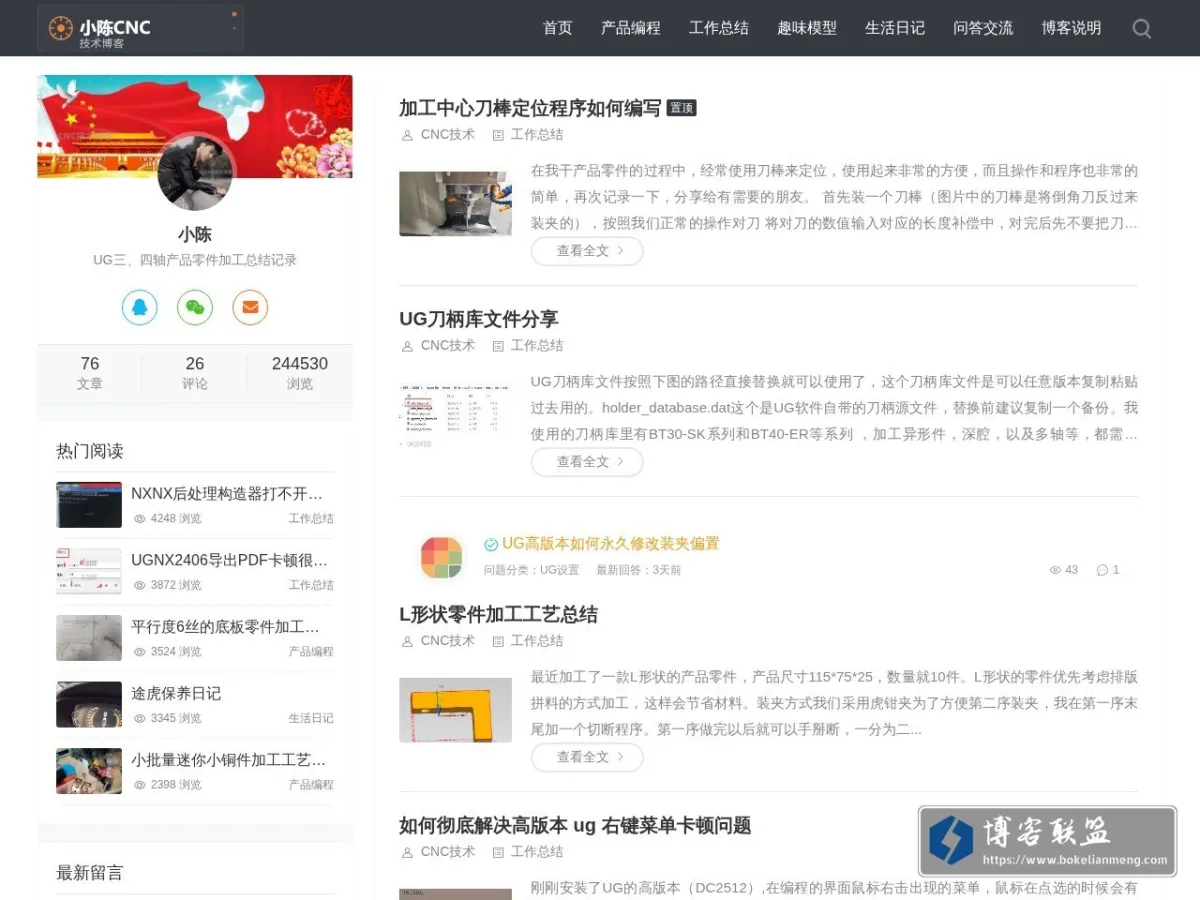Open the 博客说明 menu item

(1070, 28)
